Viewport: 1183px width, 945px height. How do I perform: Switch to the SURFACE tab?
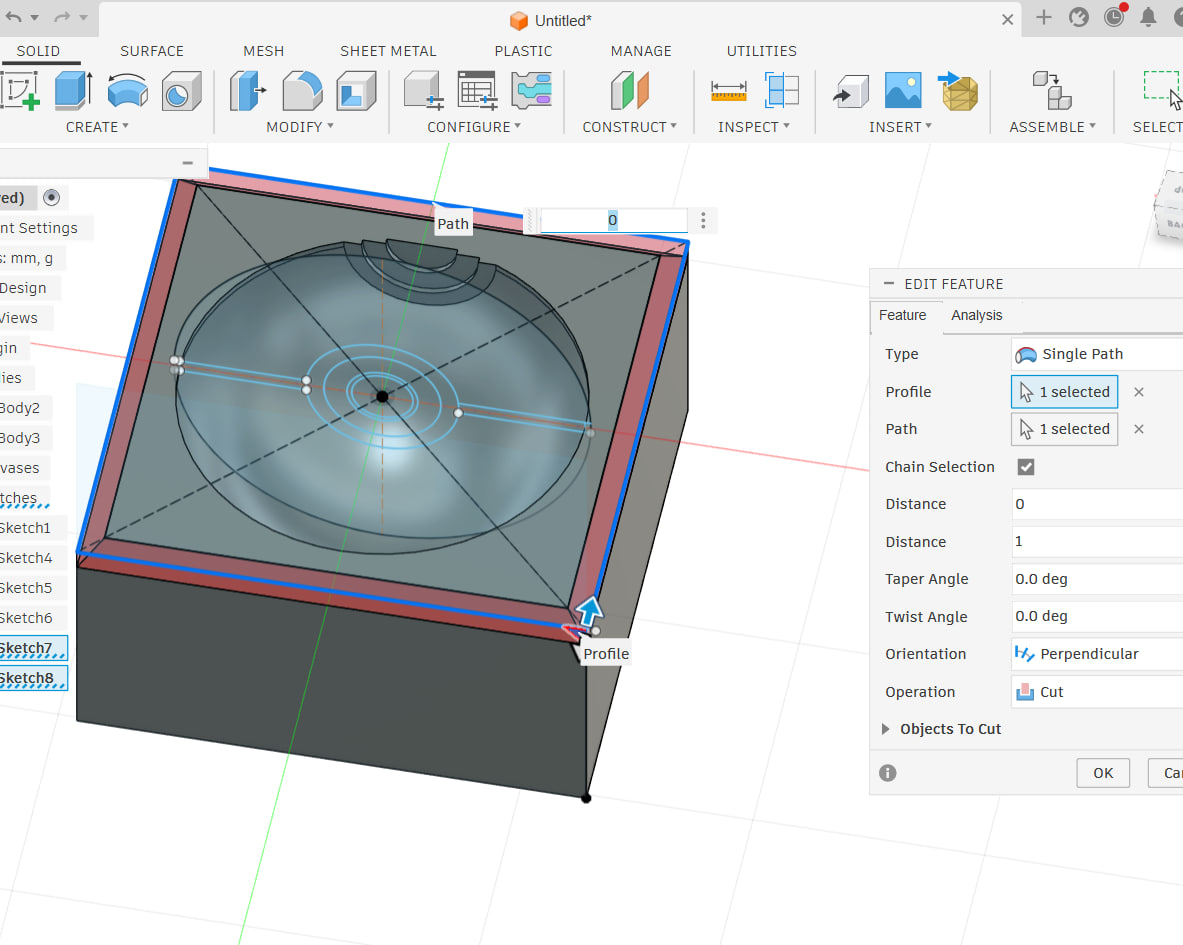click(x=152, y=51)
